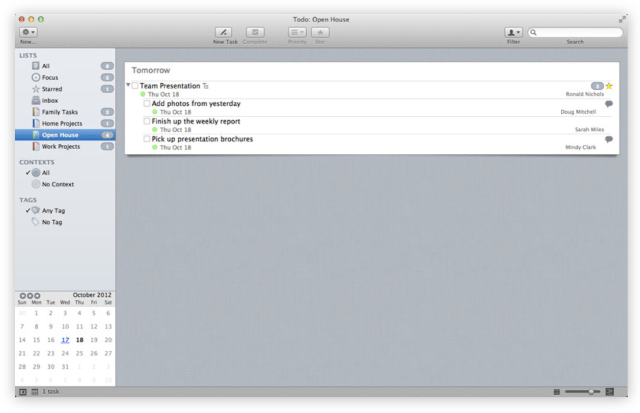640x413 pixels.
Task: Open the Inbox list
Action: (49, 100)
